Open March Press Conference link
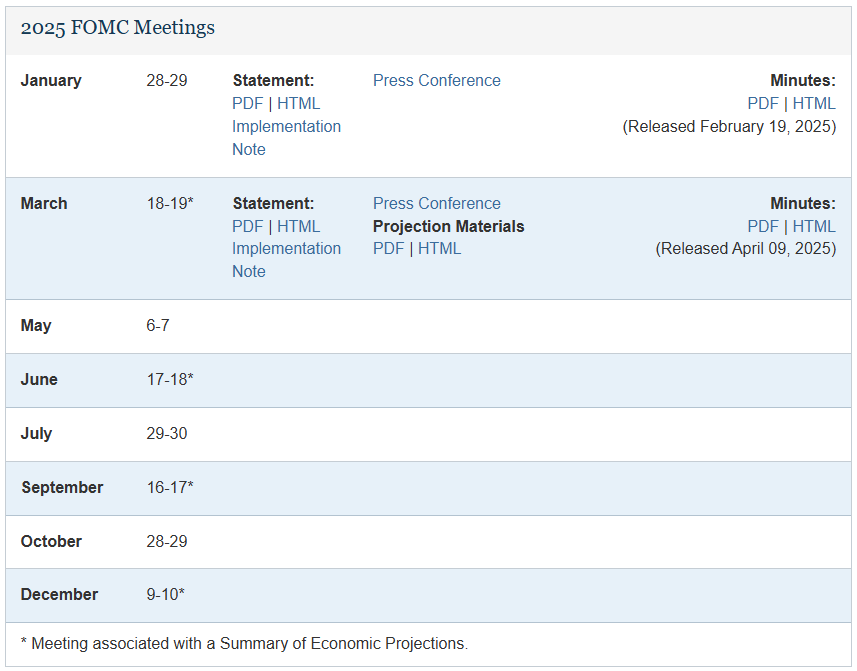The height and width of the screenshot is (671, 857). coord(436,203)
